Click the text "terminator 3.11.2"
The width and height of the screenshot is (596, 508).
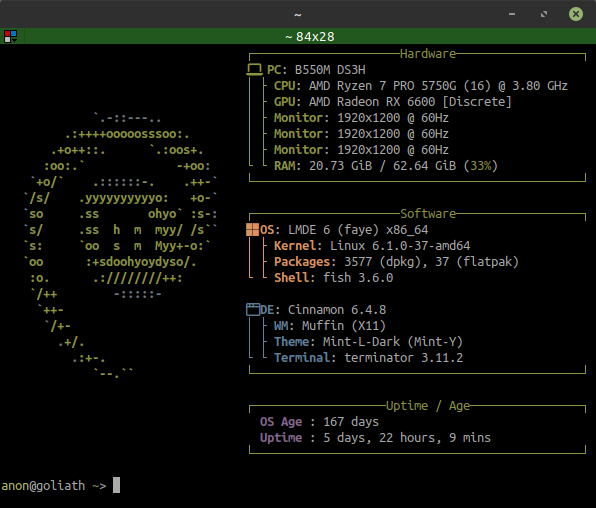coord(404,357)
